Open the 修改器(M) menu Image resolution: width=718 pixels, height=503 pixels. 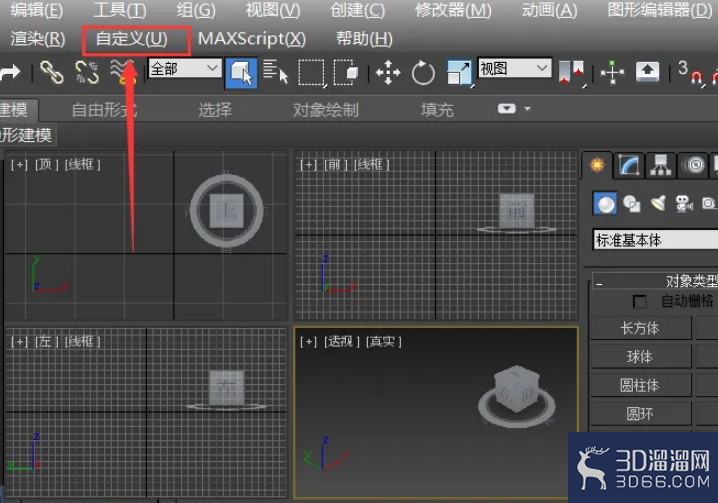[x=453, y=10]
